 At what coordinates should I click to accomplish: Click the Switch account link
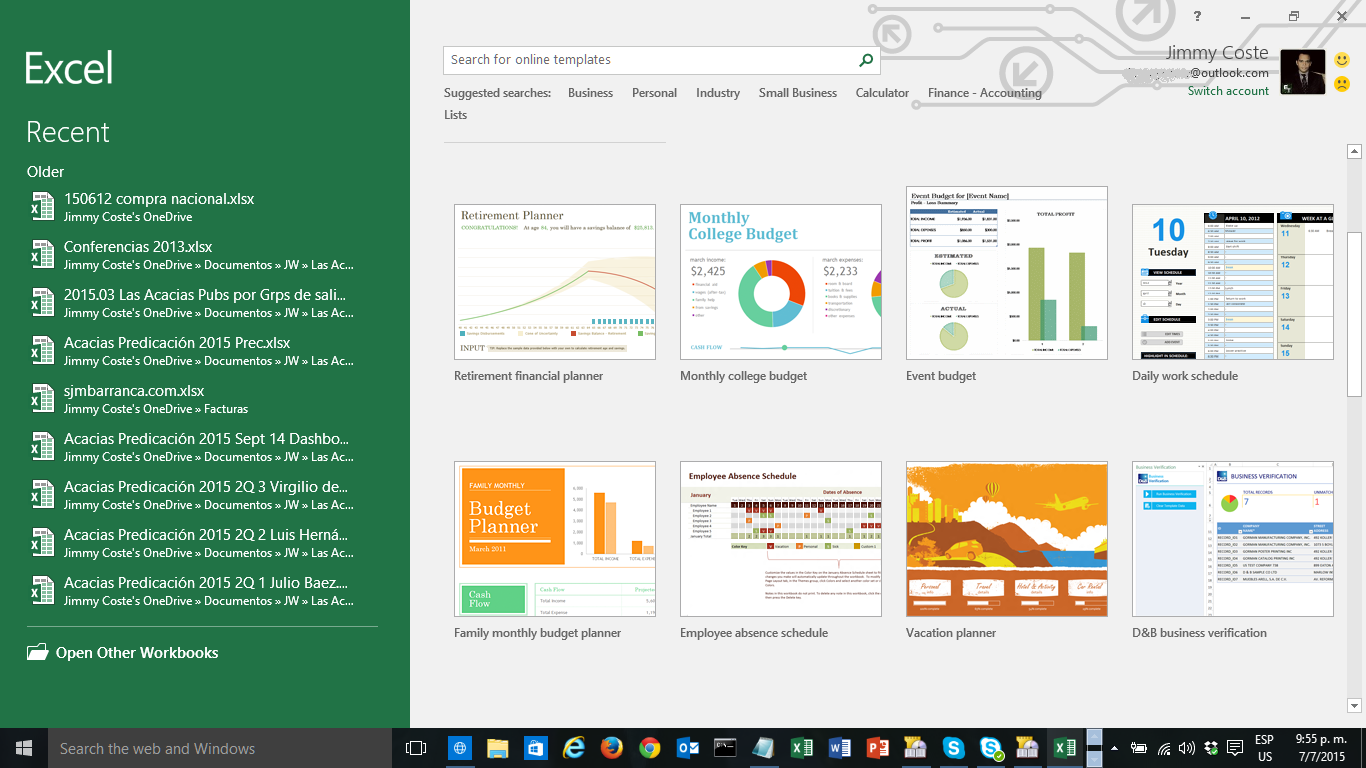point(1228,91)
